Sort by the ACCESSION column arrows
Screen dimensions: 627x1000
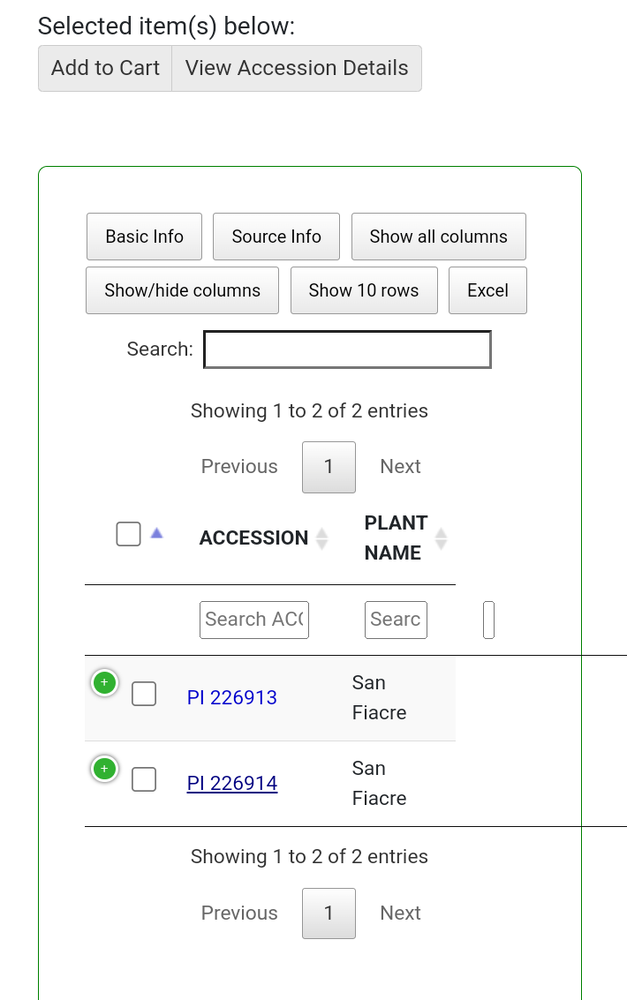click(x=322, y=538)
